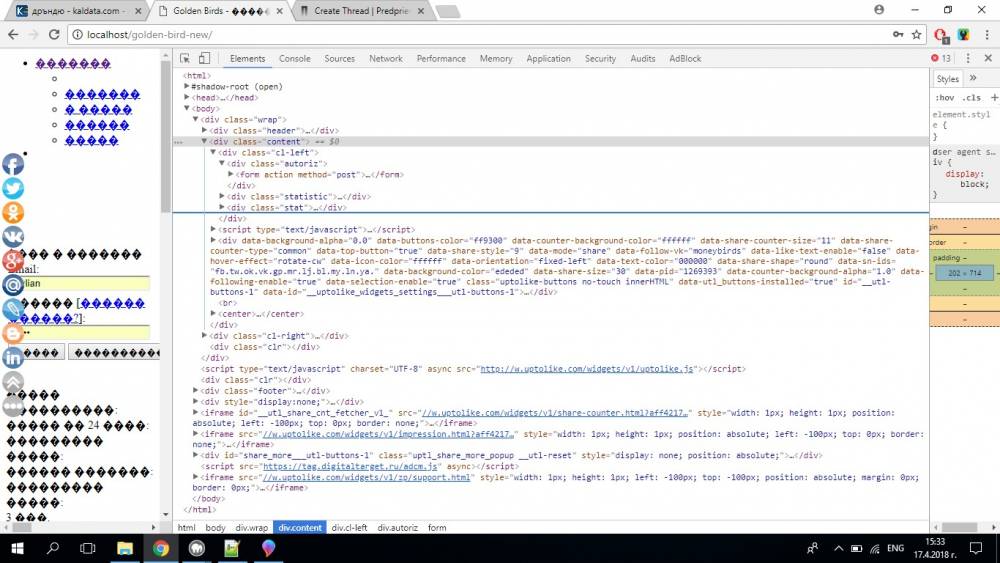This screenshot has height=563, width=1000.
Task: Click the red Opera-style extension icon
Action: [941, 35]
